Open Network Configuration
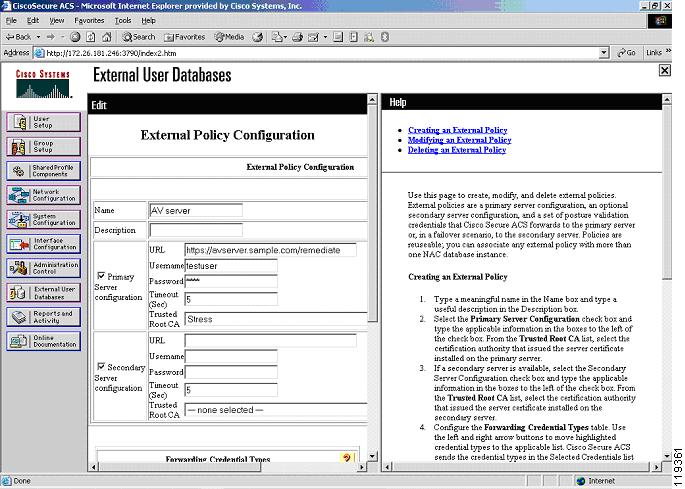Viewport: 685px width, 489px height. tap(43, 195)
